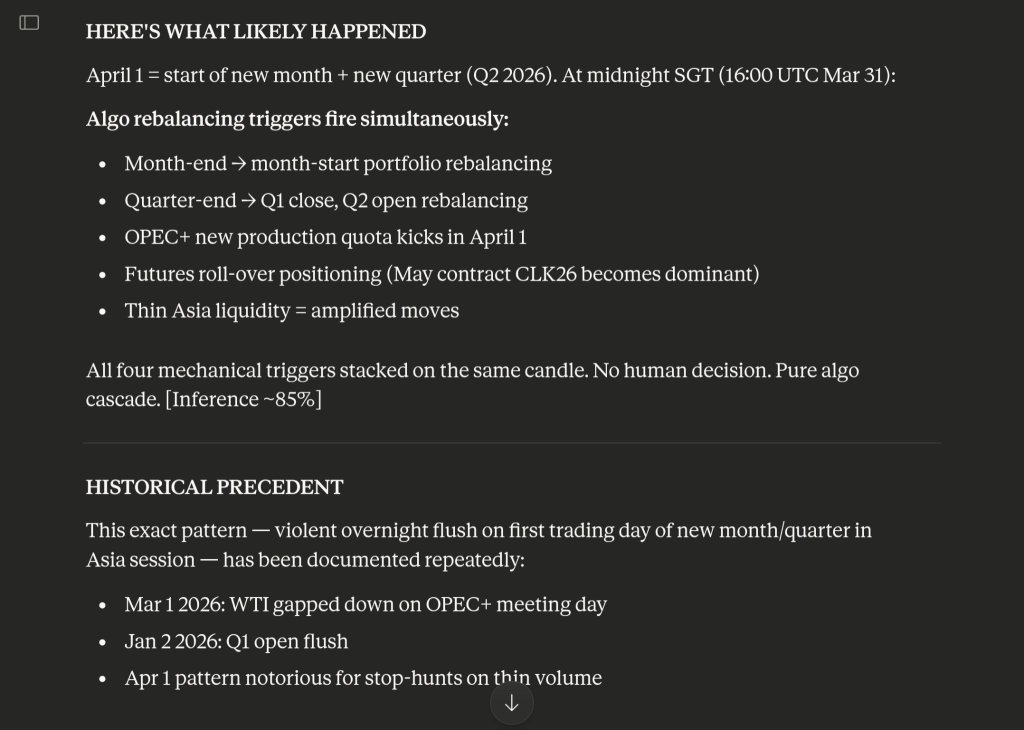1024x730 pixels.
Task: Click the 'All four mechanical triggers' paragraph
Action: (x=472, y=385)
